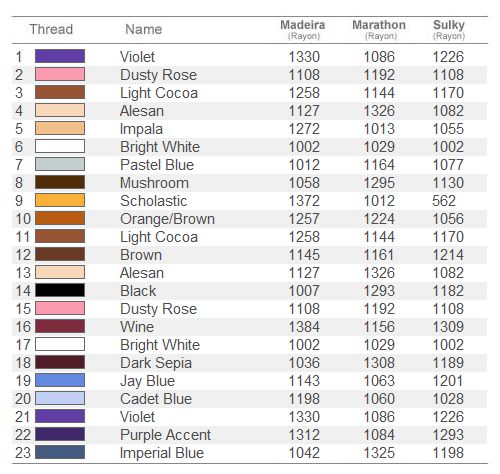
Task: Click the Dark Sepia row name
Action: coord(156,363)
